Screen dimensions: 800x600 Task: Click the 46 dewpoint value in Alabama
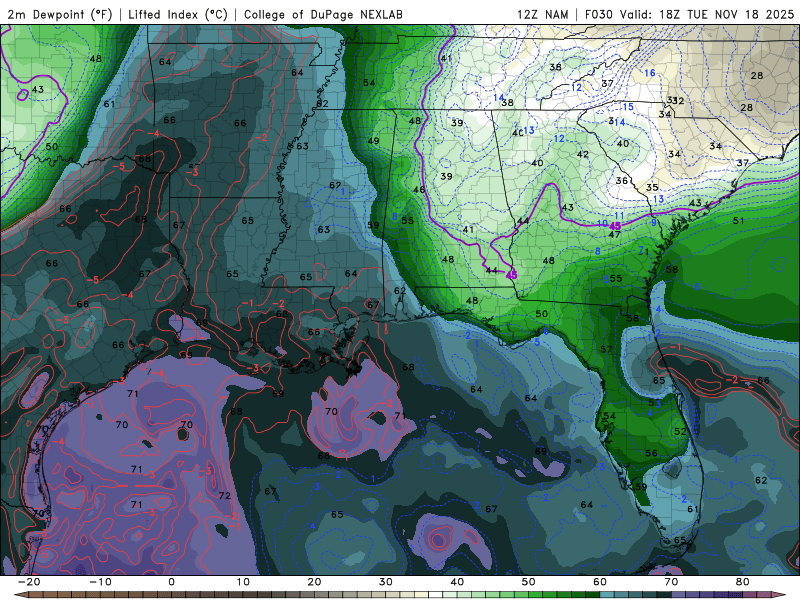[419, 189]
